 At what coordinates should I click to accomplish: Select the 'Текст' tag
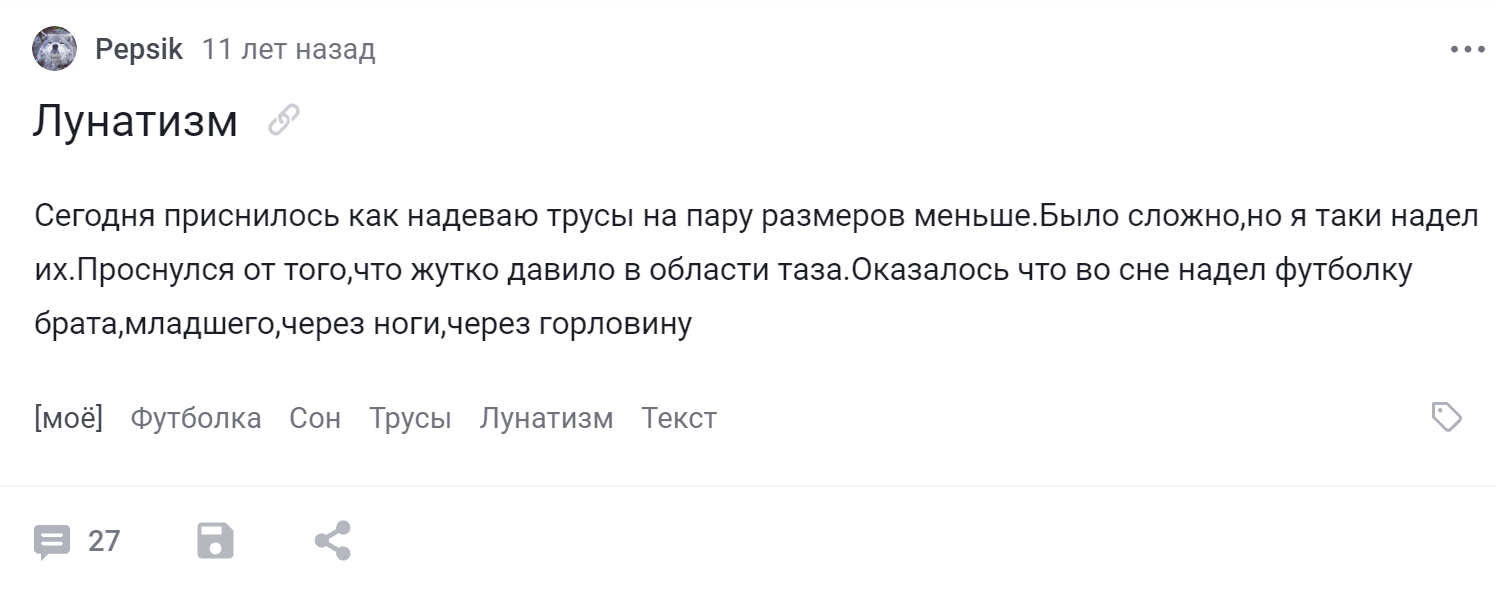679,418
